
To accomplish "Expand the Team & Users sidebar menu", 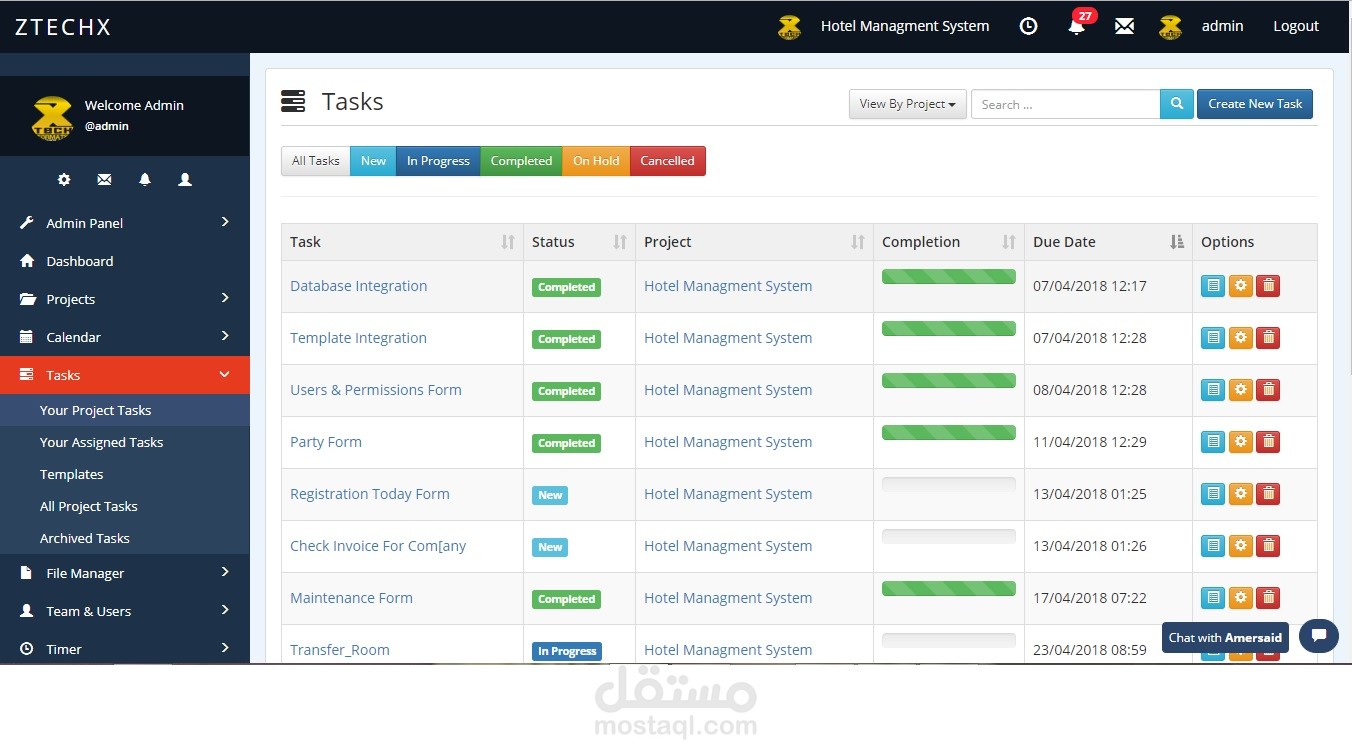I will point(125,611).
